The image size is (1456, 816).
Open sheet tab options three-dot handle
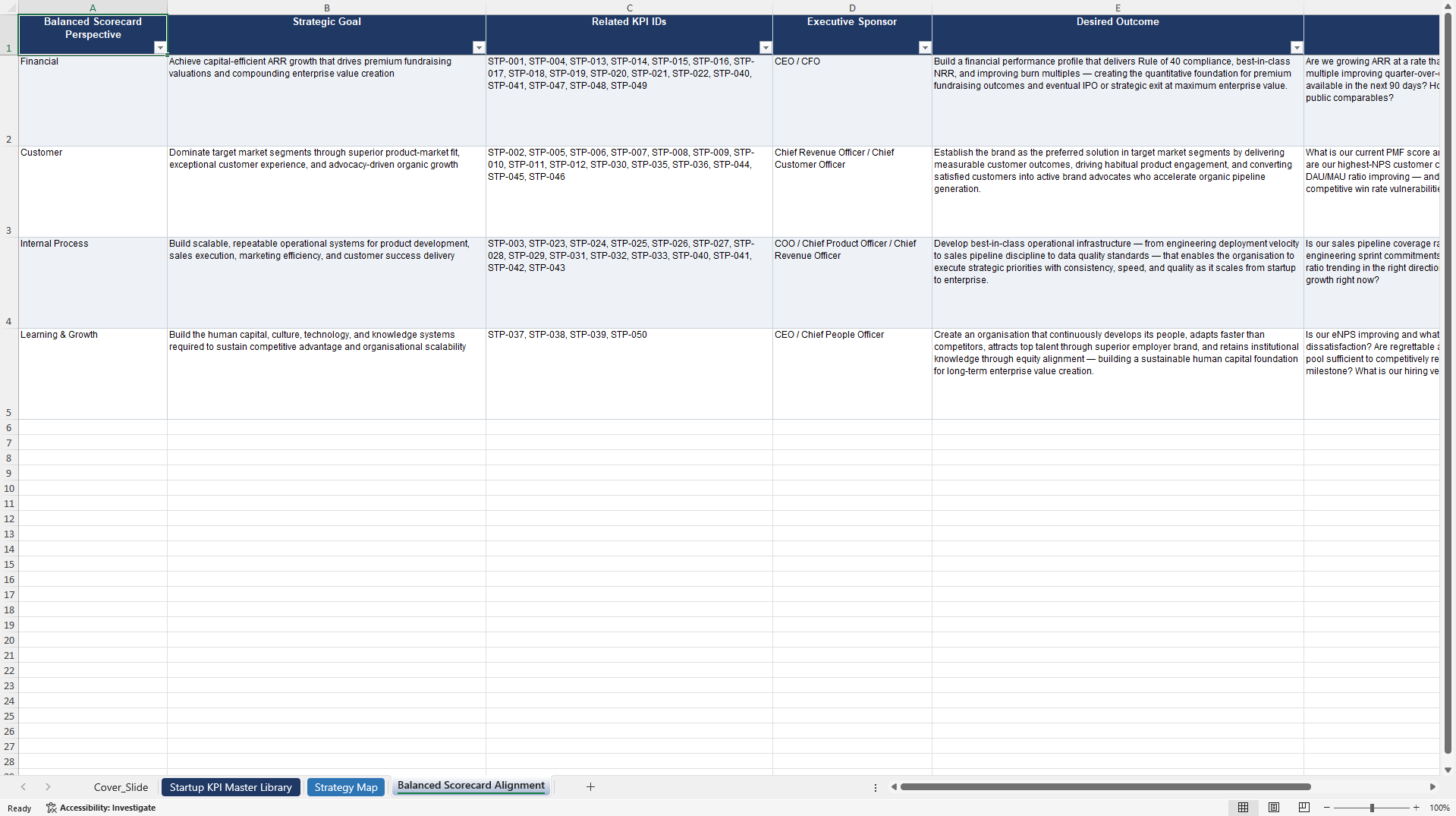click(876, 787)
